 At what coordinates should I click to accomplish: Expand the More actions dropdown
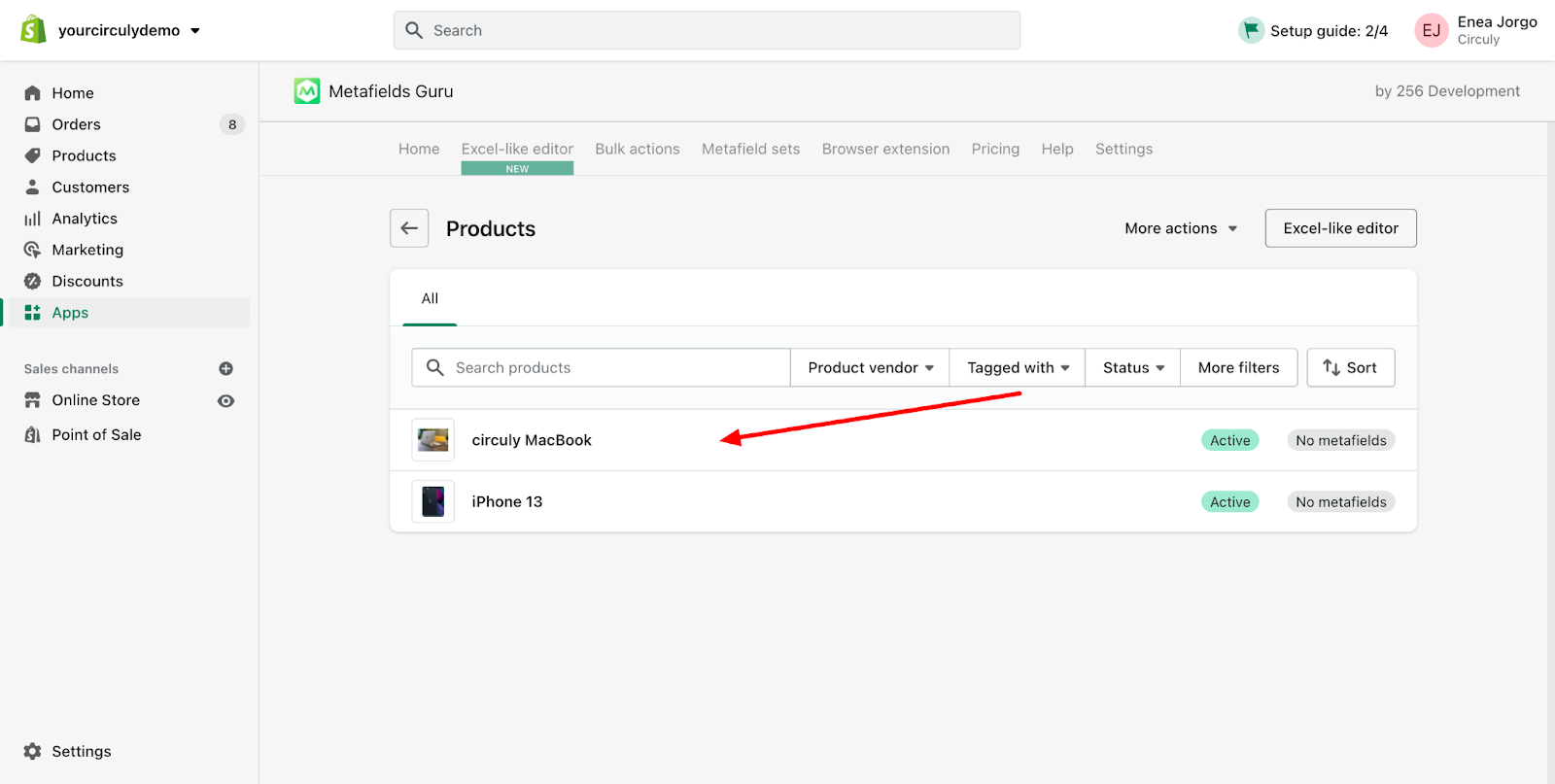(1181, 228)
